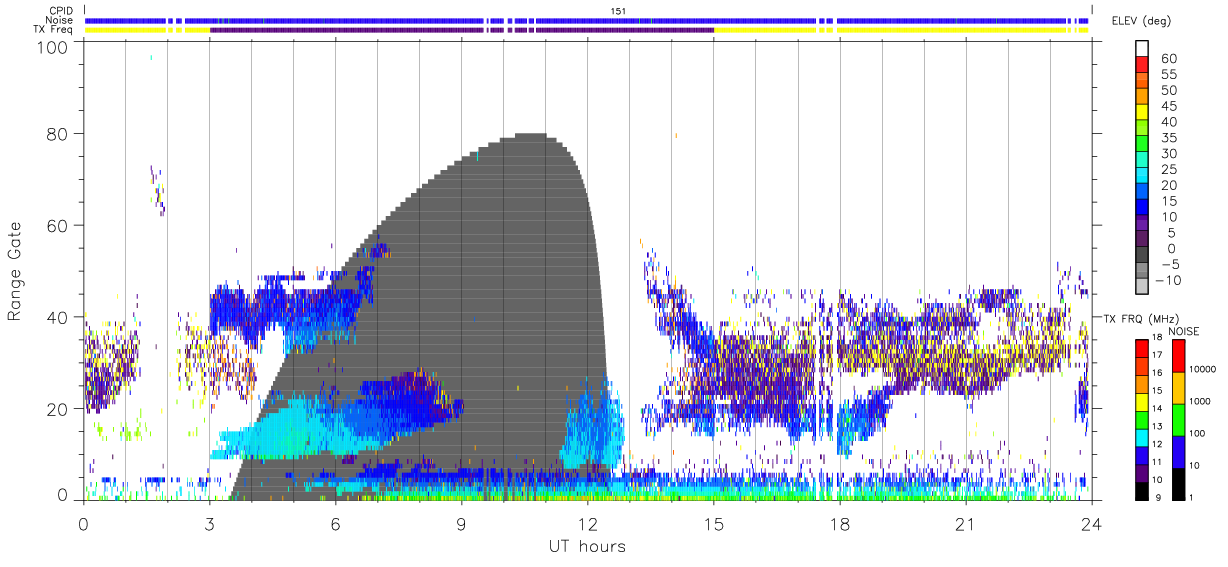Screen dimensions: 1228x567
Task: Click the black 9 MHz swatch in TX FRQ legend
Action: point(1141,489)
